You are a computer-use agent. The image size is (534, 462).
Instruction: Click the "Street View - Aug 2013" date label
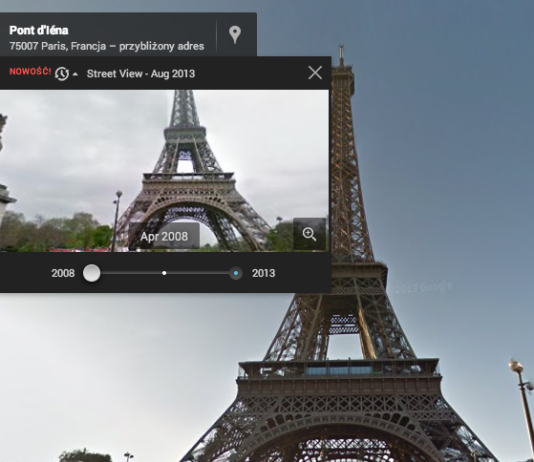tap(141, 74)
